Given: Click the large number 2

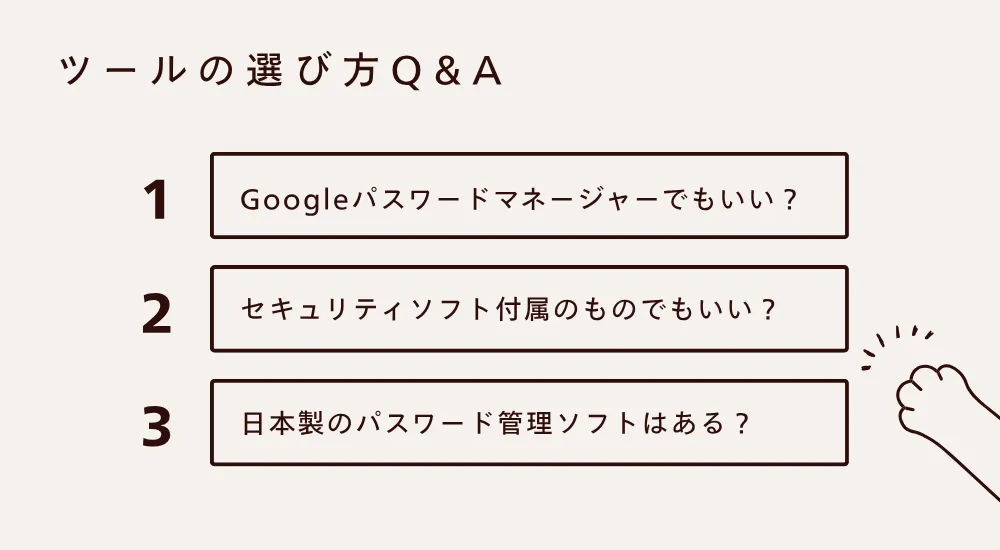Looking at the screenshot, I should tap(156, 313).
